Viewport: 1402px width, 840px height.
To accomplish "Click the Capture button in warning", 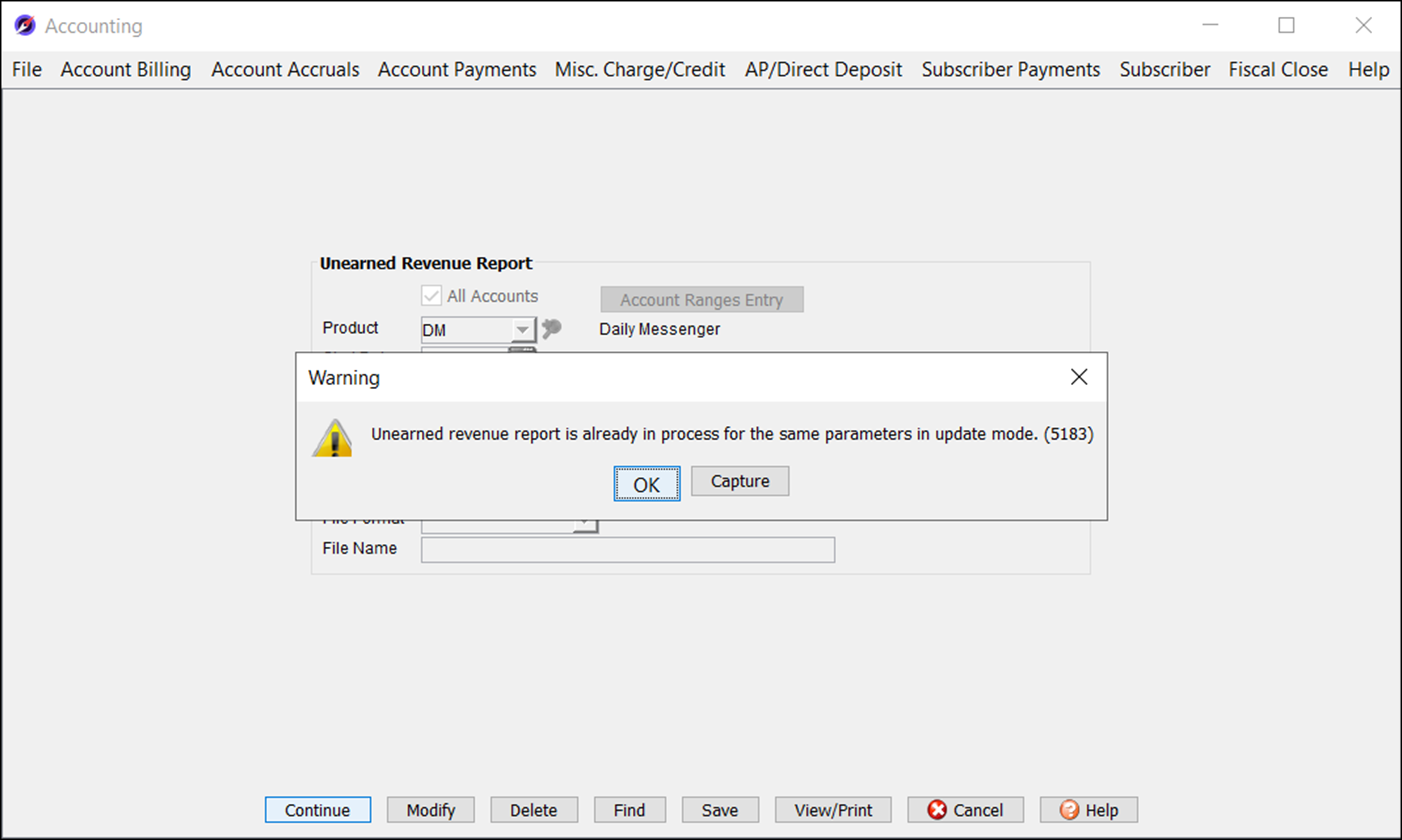I will point(739,481).
